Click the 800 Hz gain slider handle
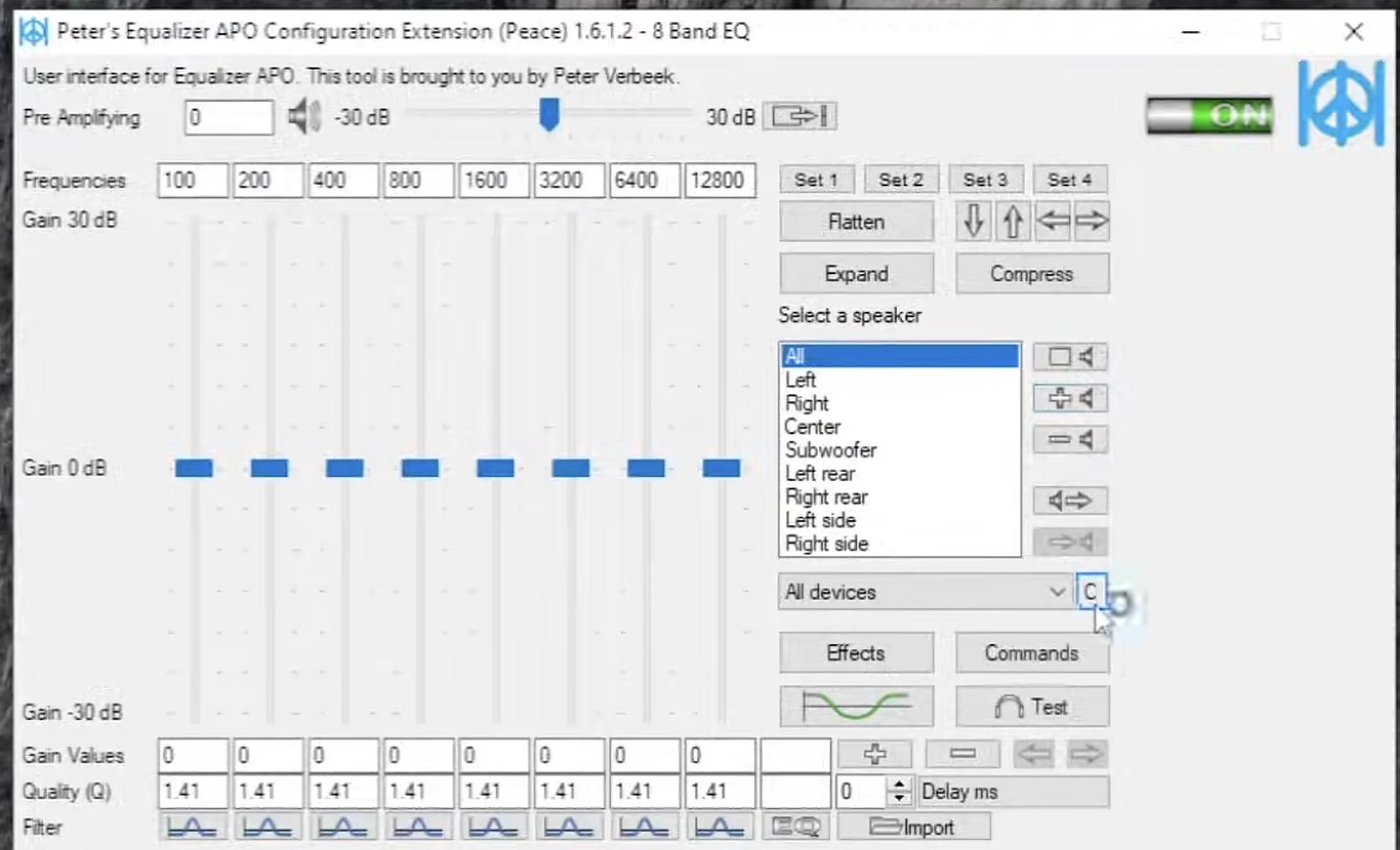Viewport: 1400px width, 850px height. point(420,468)
